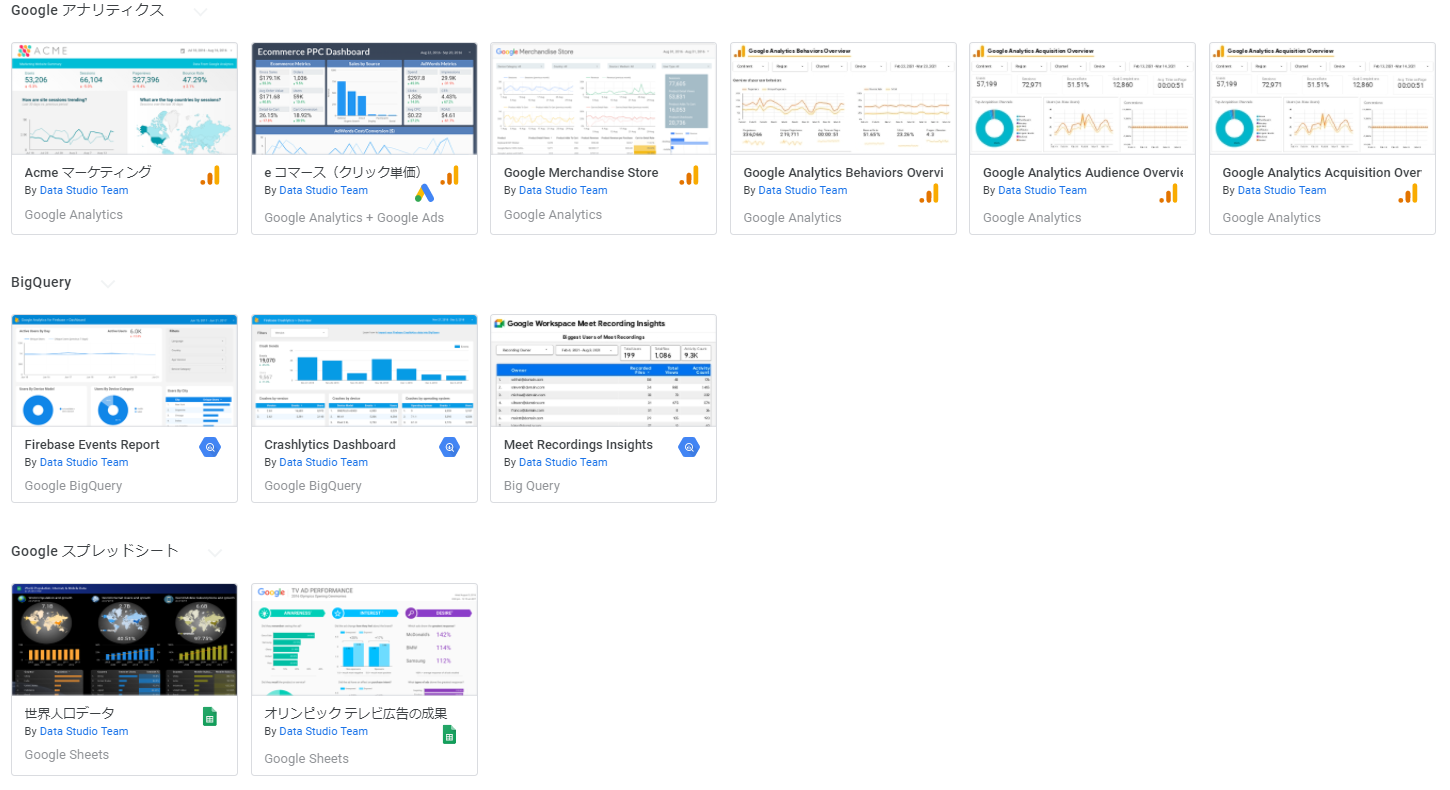This screenshot has height=790, width=1450.
Task: Open Data Studio Team link under e コマース
Action: tap(323, 190)
